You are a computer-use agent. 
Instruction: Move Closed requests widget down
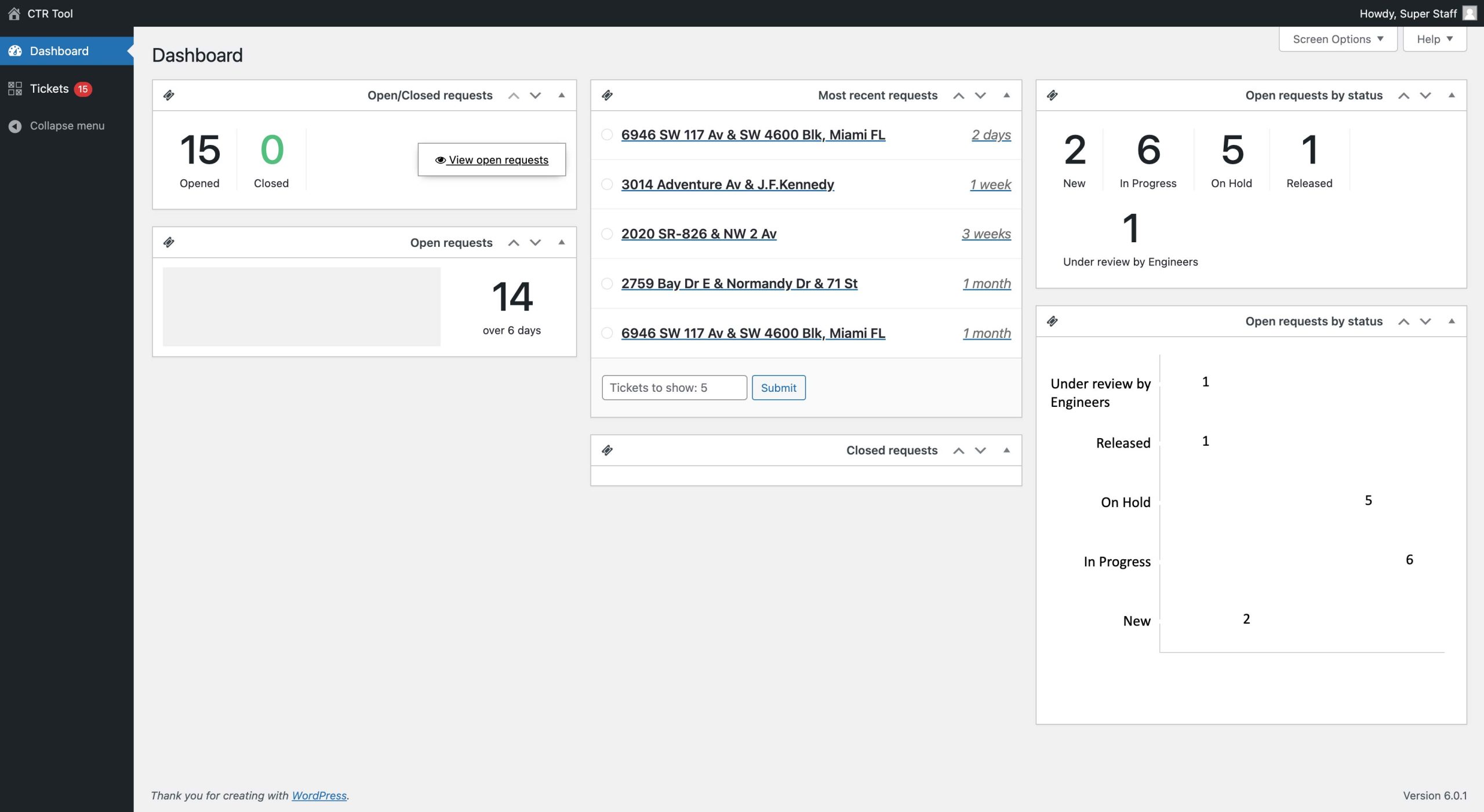coord(980,451)
